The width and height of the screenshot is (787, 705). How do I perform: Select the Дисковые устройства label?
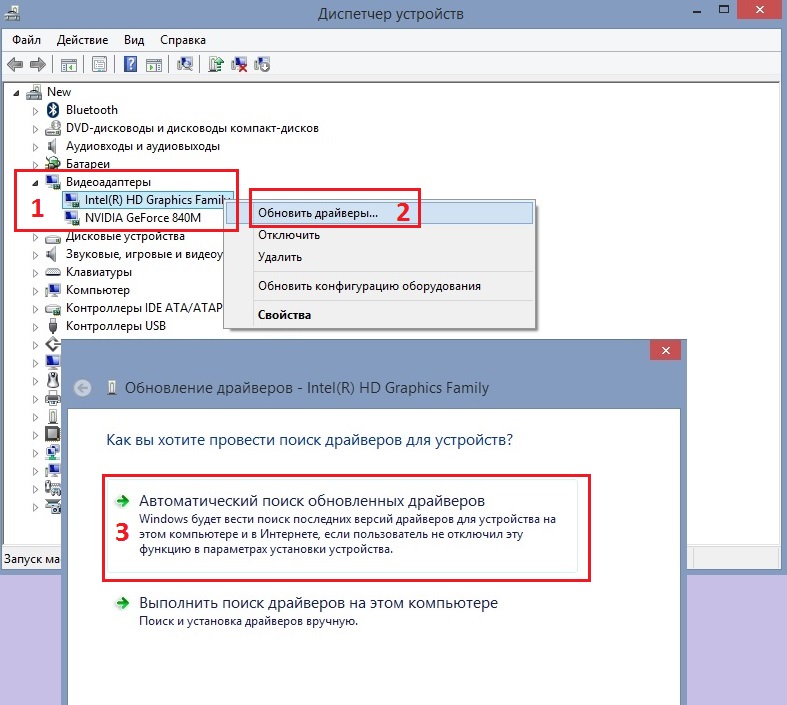tap(125, 236)
